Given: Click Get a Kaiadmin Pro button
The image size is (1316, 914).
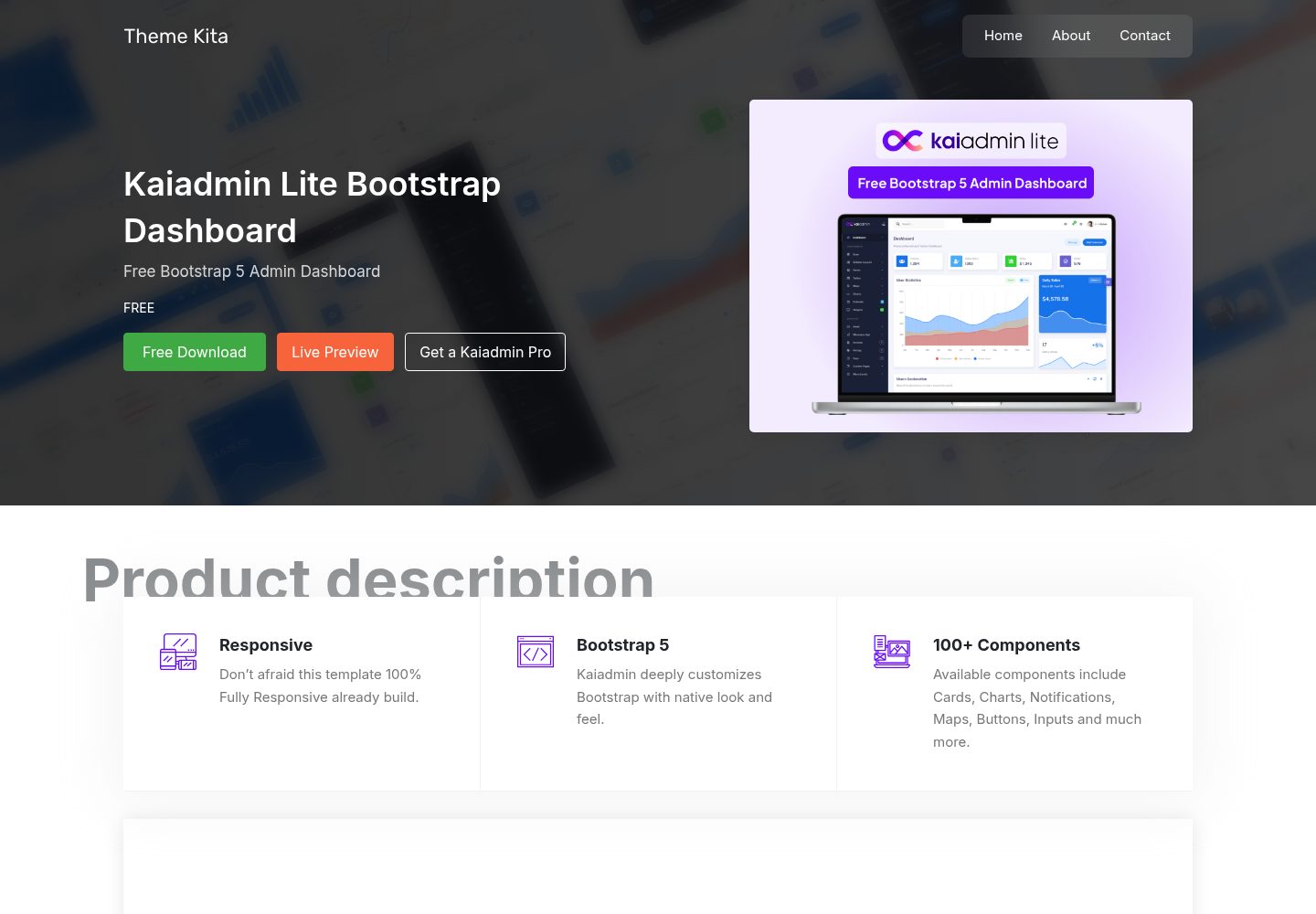Looking at the screenshot, I should (485, 352).
